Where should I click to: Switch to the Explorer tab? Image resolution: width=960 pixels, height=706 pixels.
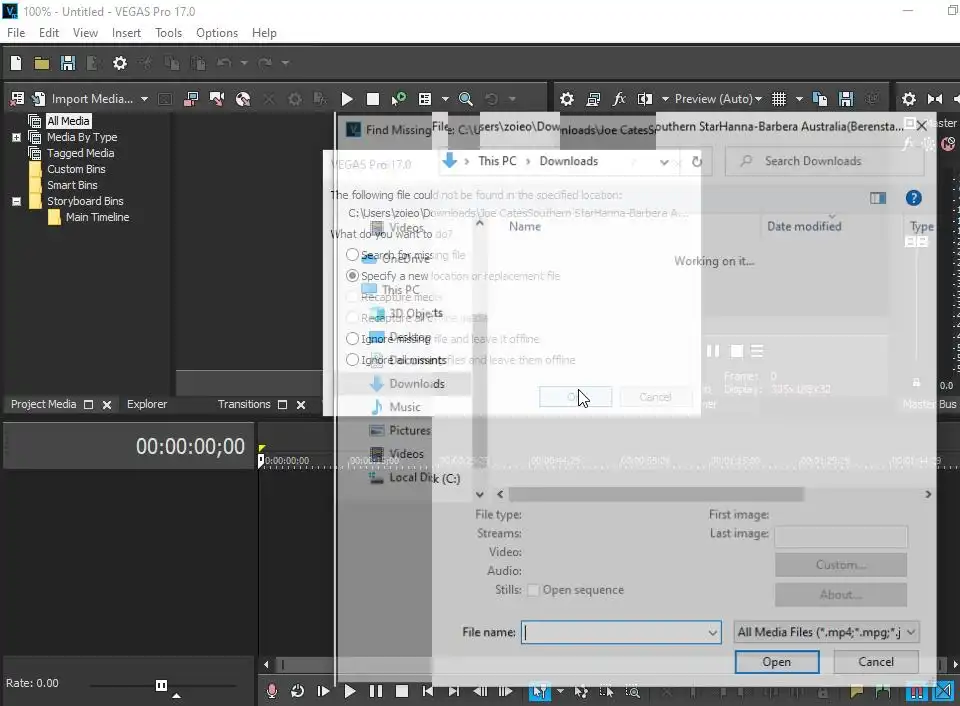(x=147, y=404)
